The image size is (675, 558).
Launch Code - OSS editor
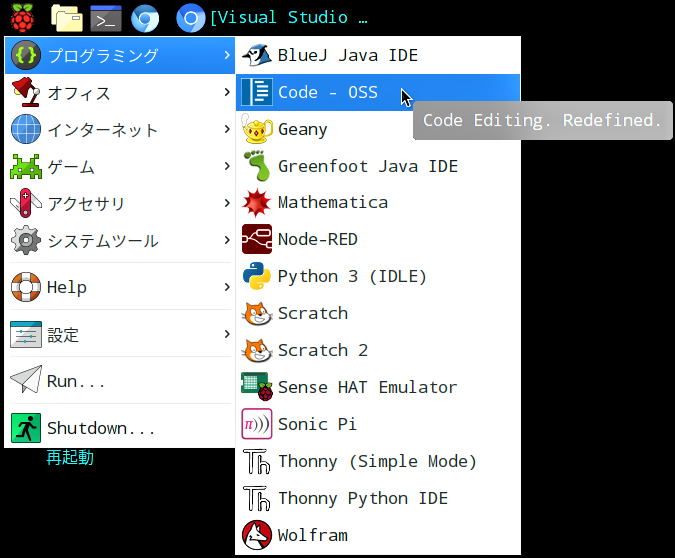point(378,92)
